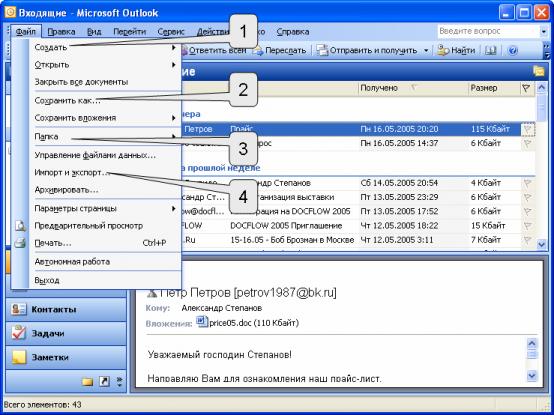Open the address book icon
Image resolution: width=554 pixels, height=415 pixels.
pos(491,51)
